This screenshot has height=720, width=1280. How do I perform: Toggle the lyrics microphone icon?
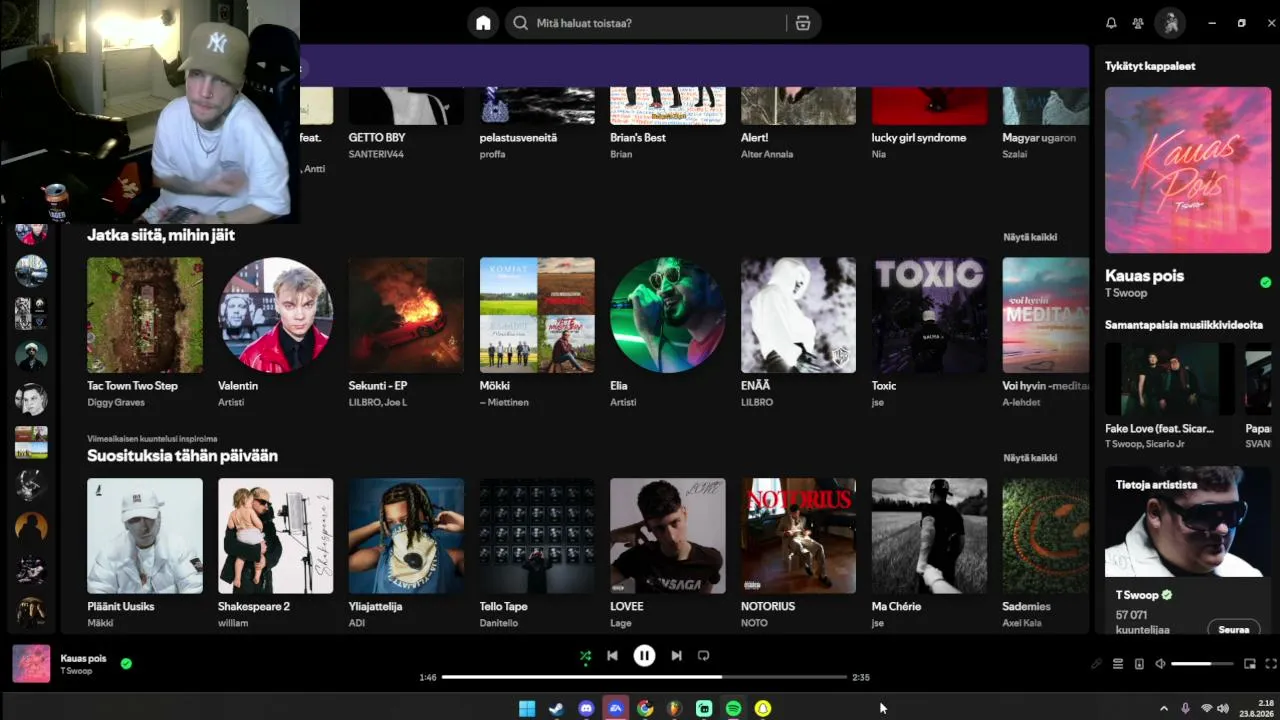click(1096, 664)
